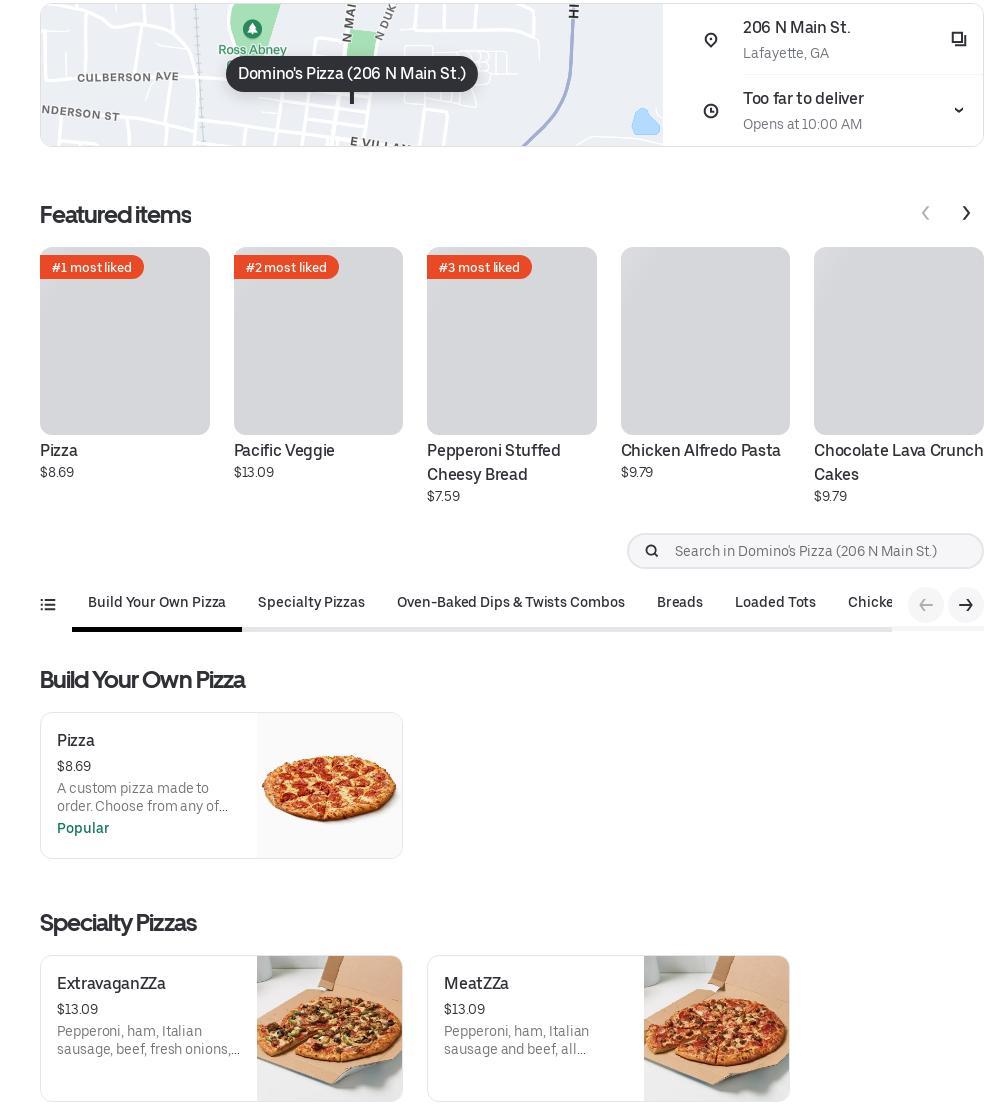Viewport: 1004px width, 1118px height.
Task: Select the Specialty Pizzas tab
Action: click(x=311, y=602)
